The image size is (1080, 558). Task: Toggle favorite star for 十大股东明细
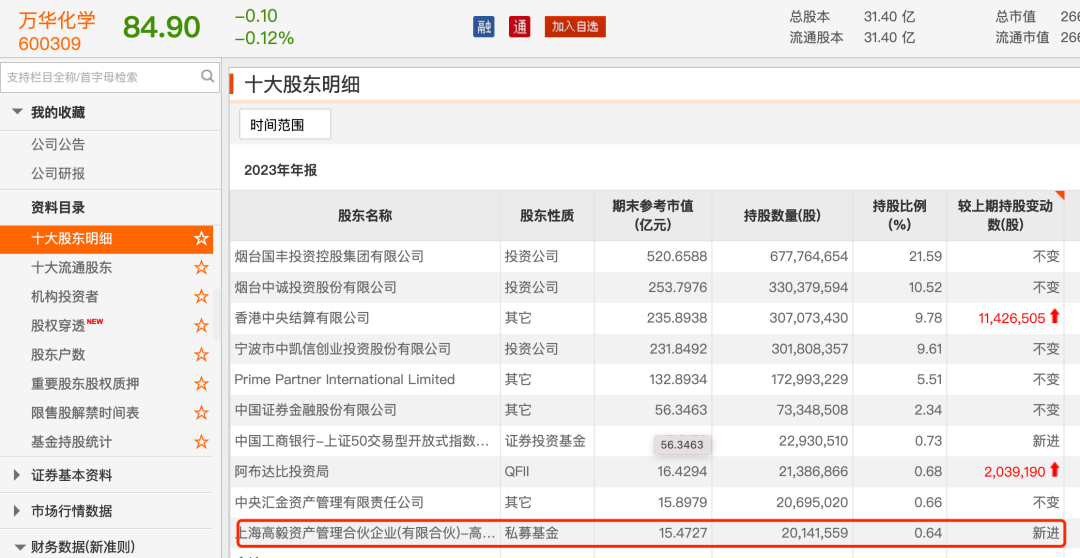[201, 239]
